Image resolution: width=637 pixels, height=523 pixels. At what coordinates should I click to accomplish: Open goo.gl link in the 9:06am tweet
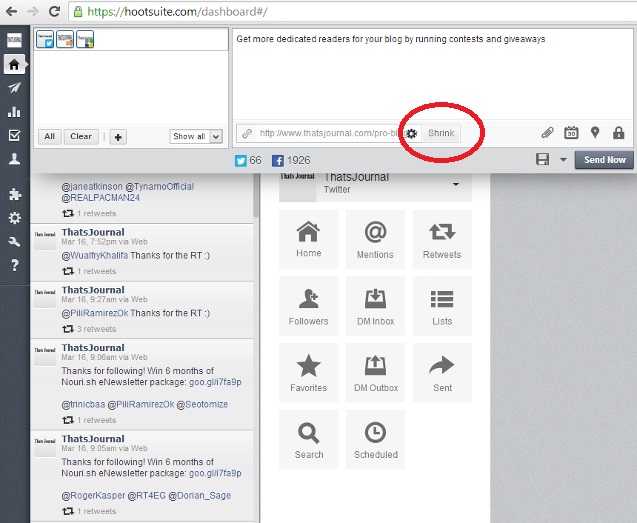point(215,382)
